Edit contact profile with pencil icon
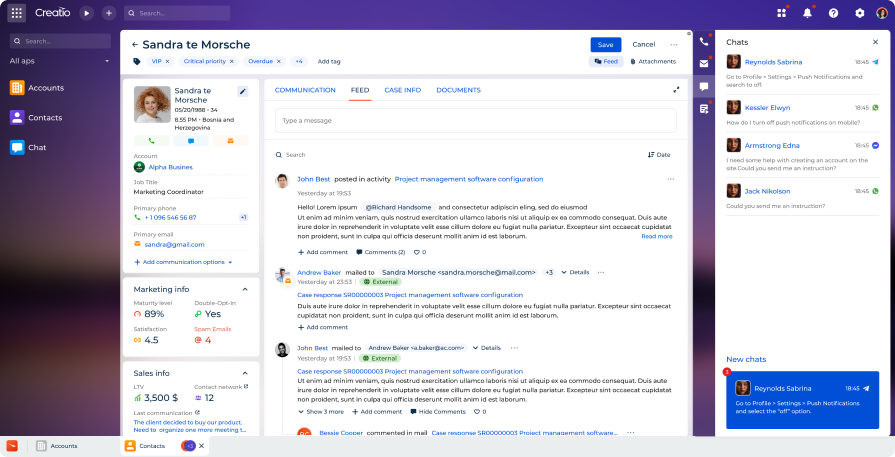The image size is (895, 457). coord(243,91)
